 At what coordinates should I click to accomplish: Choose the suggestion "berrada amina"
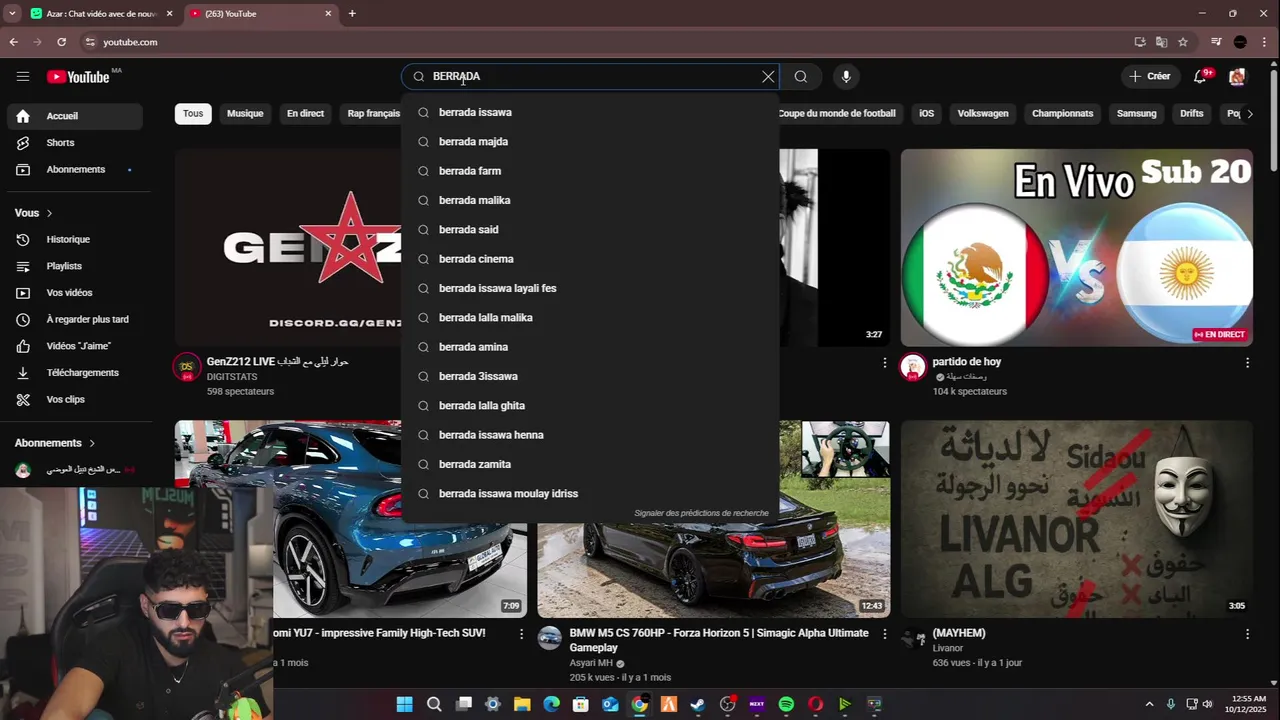coord(590,347)
